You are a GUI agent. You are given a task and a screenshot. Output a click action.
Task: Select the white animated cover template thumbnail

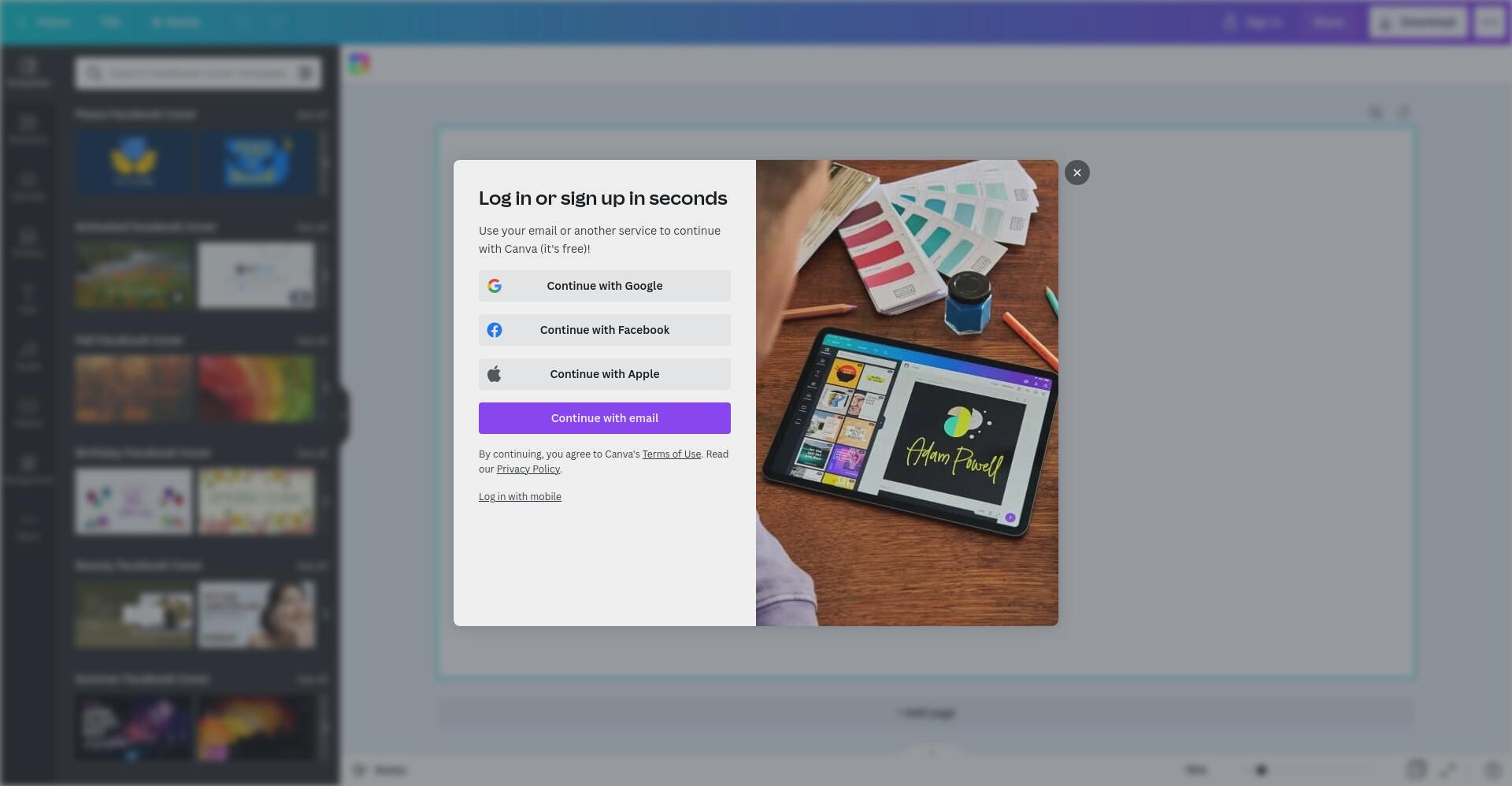pyautogui.click(x=257, y=275)
